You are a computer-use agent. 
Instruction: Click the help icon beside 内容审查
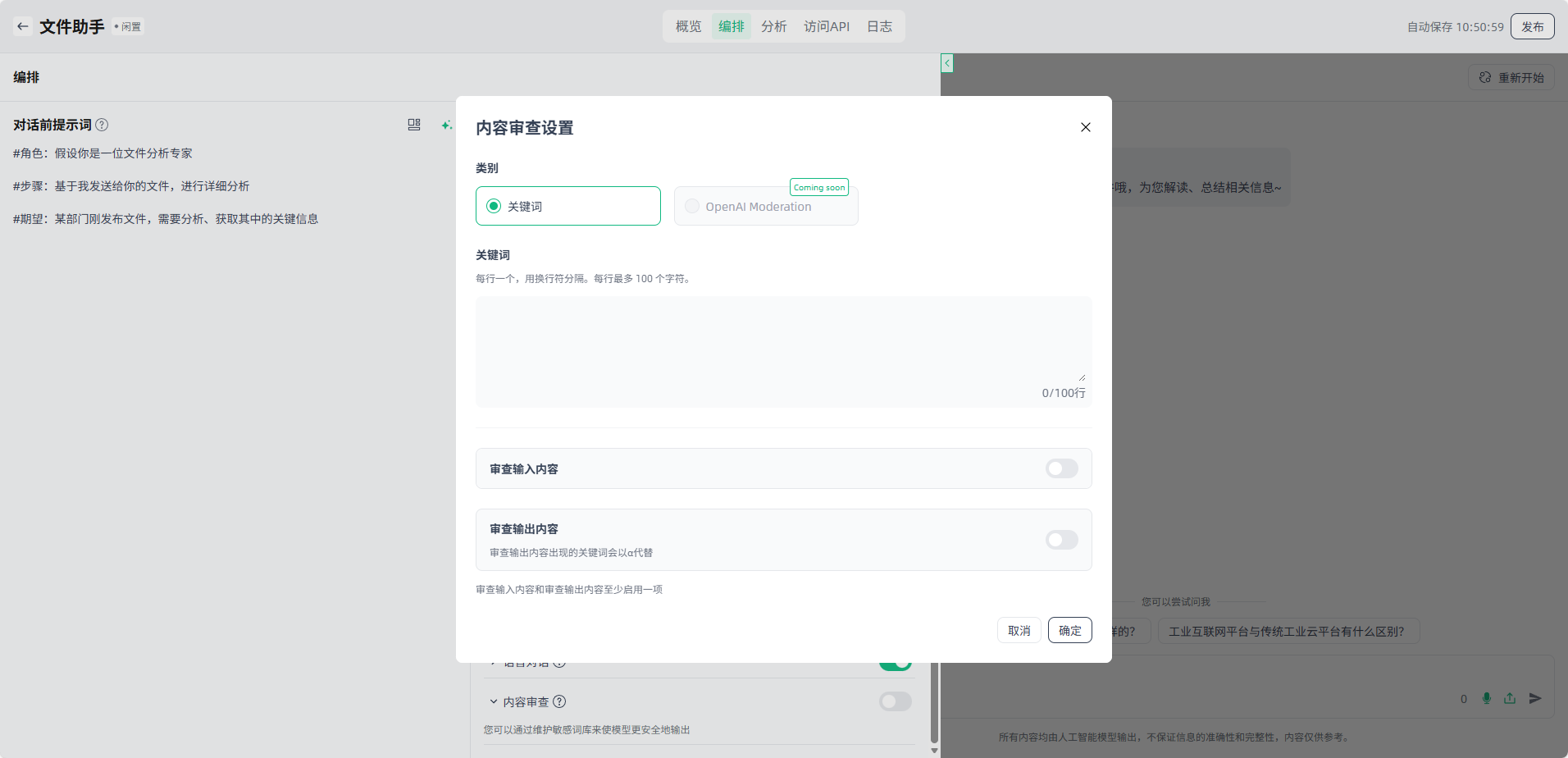(559, 701)
